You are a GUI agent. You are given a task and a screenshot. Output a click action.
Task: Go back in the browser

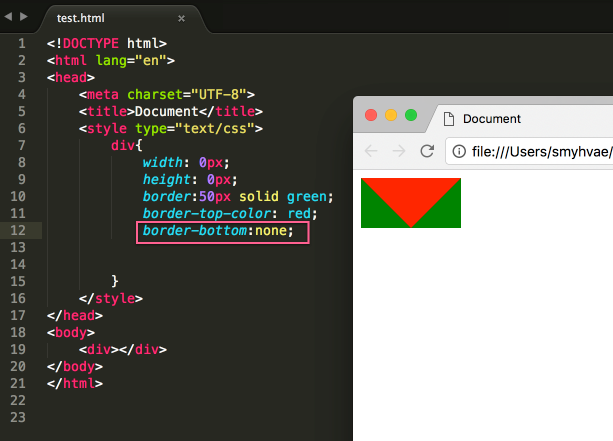coord(371,151)
